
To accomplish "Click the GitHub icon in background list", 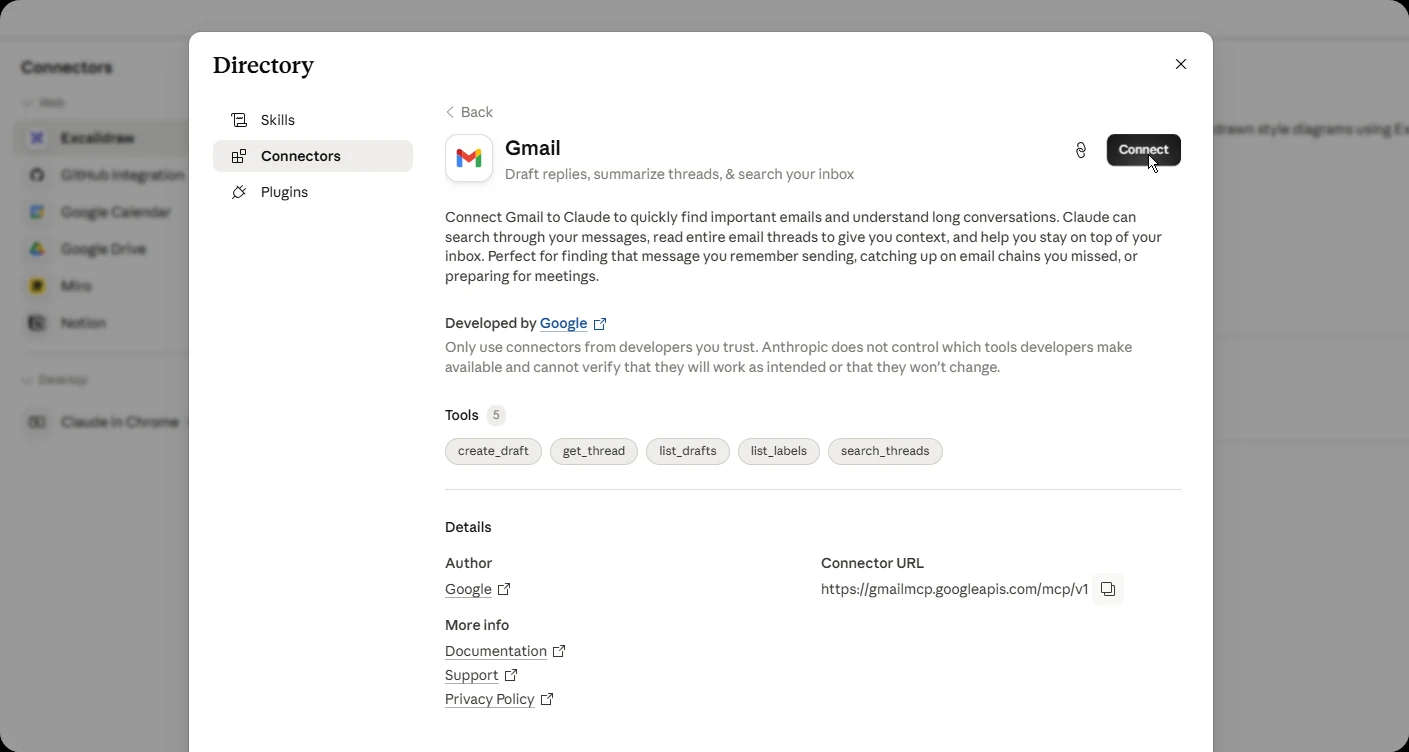I will 37,175.
